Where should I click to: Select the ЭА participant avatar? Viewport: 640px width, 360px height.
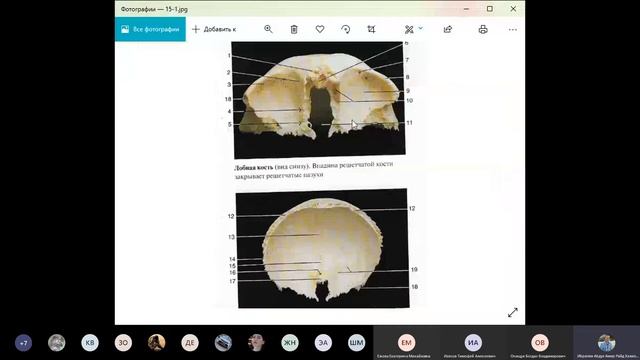(x=323, y=343)
